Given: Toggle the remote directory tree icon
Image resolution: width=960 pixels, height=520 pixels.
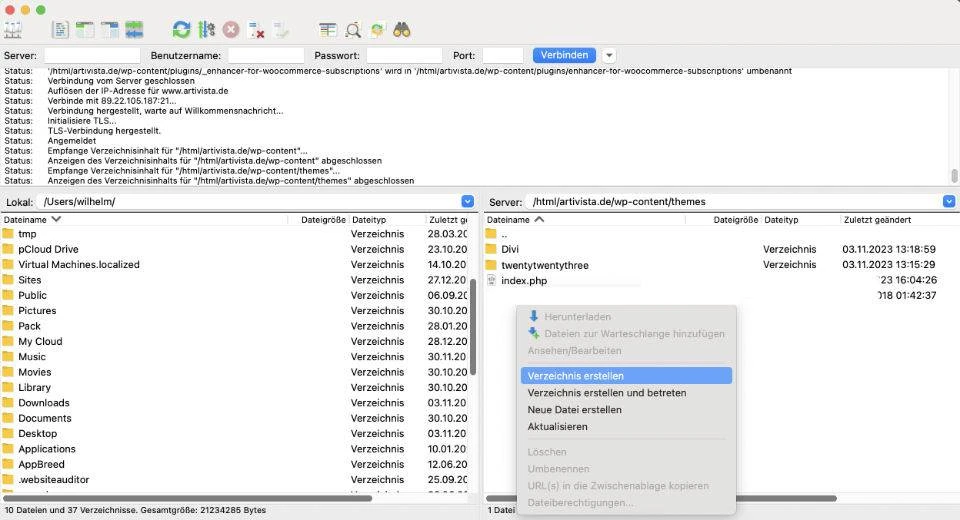Looking at the screenshot, I should [110, 29].
